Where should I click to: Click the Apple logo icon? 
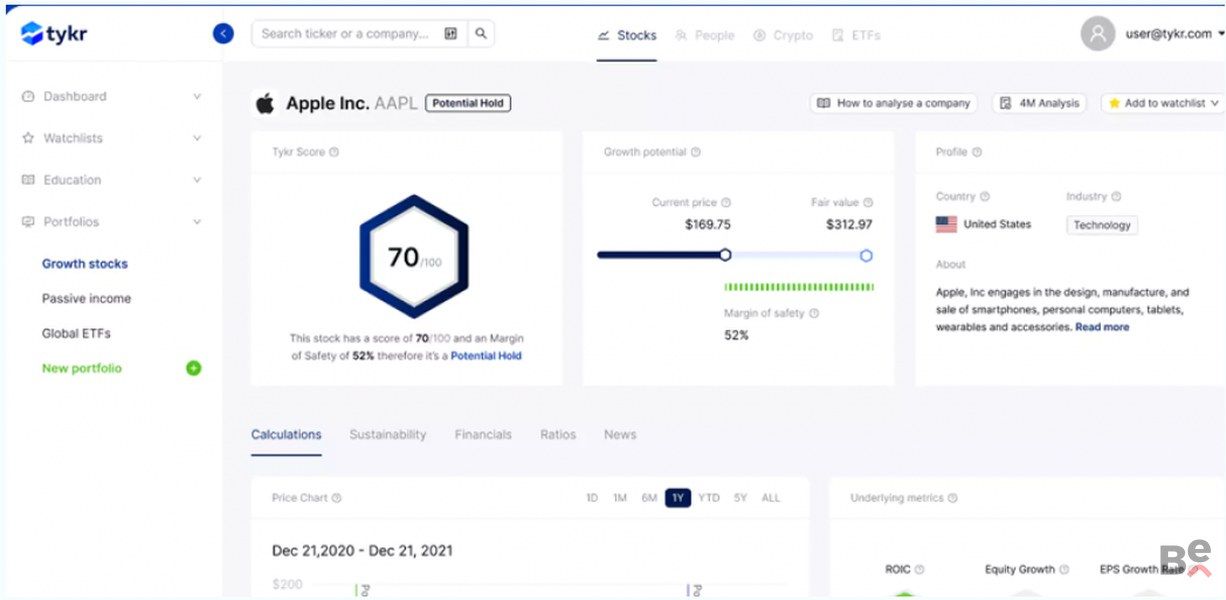click(x=265, y=103)
